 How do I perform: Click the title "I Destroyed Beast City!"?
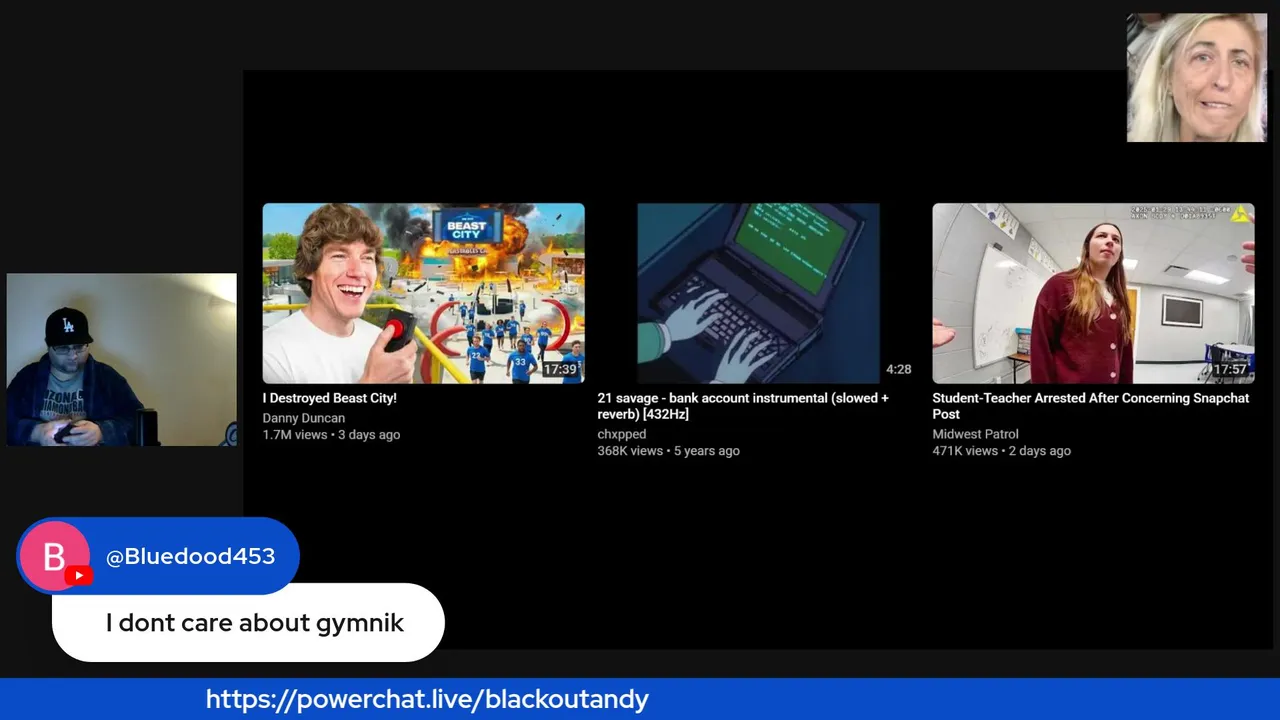coord(330,398)
